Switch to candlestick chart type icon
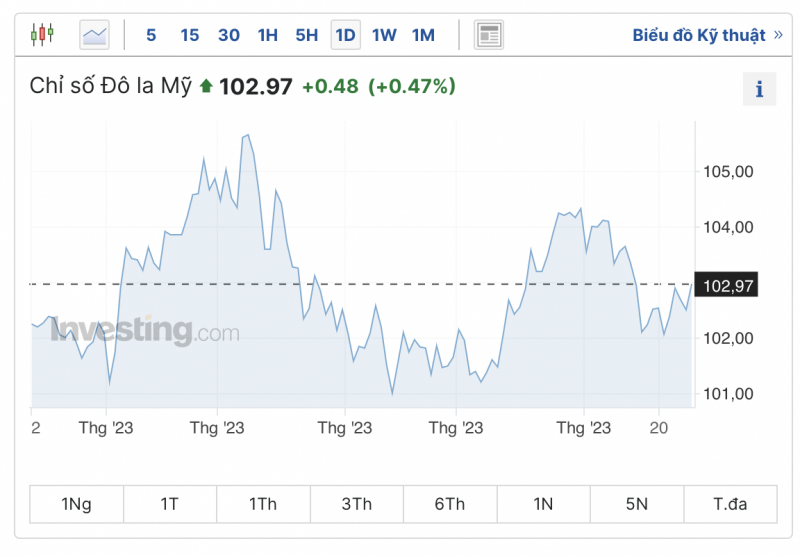Image resolution: width=800 pixels, height=557 pixels. [x=42, y=35]
